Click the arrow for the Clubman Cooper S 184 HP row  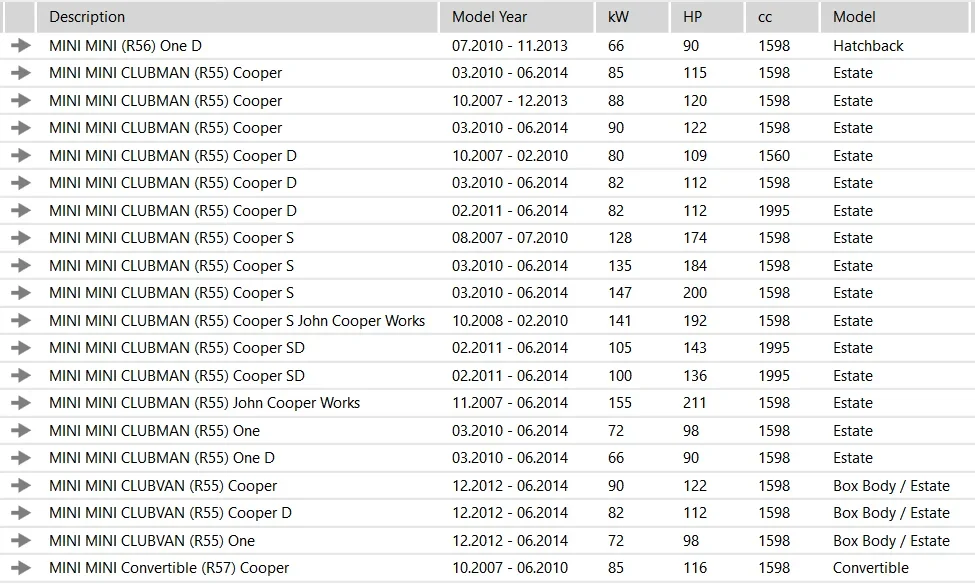coord(21,266)
